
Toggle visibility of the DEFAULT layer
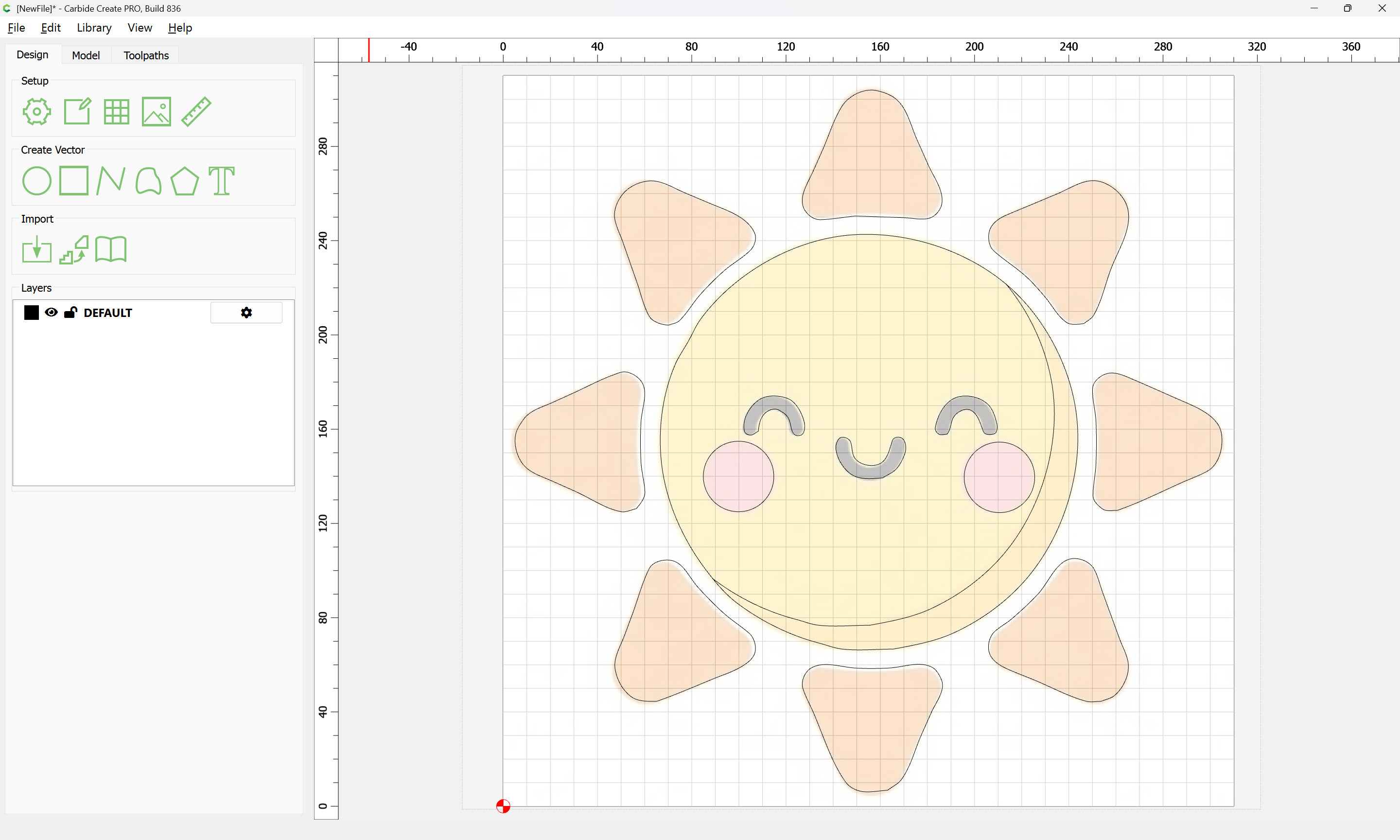[x=51, y=313]
